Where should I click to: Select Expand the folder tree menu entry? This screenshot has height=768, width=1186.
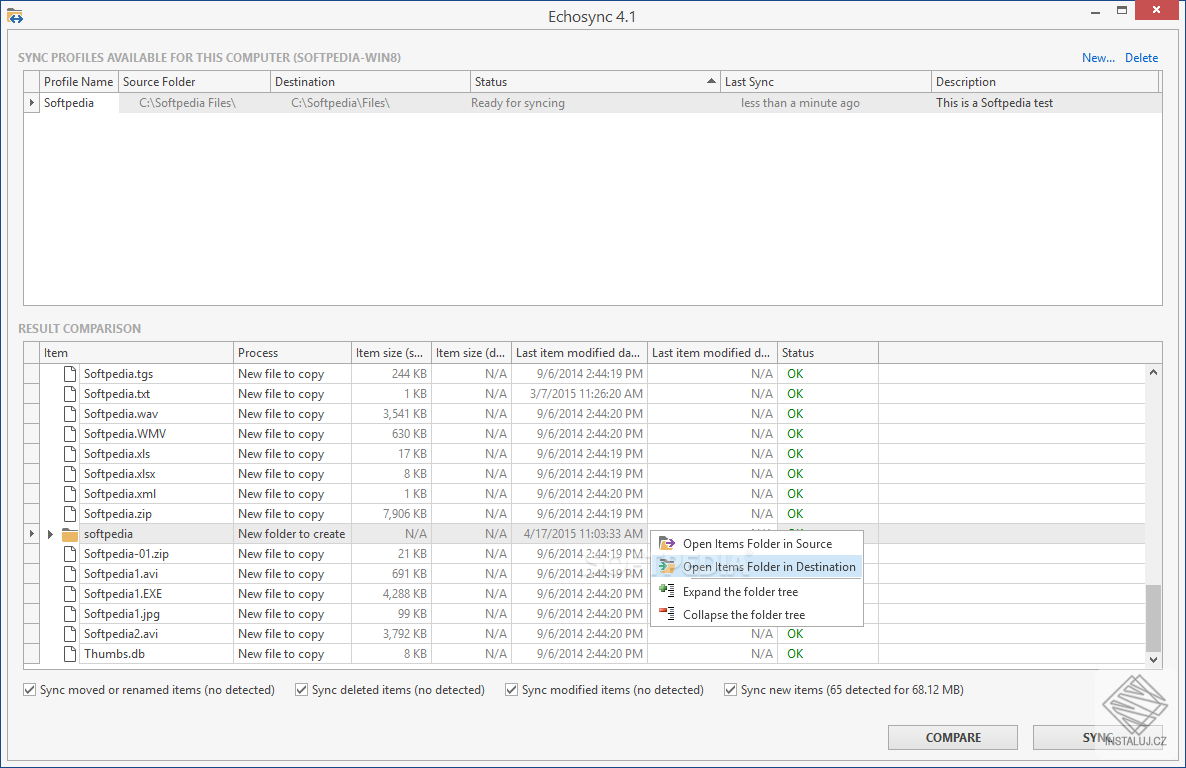coord(756,591)
